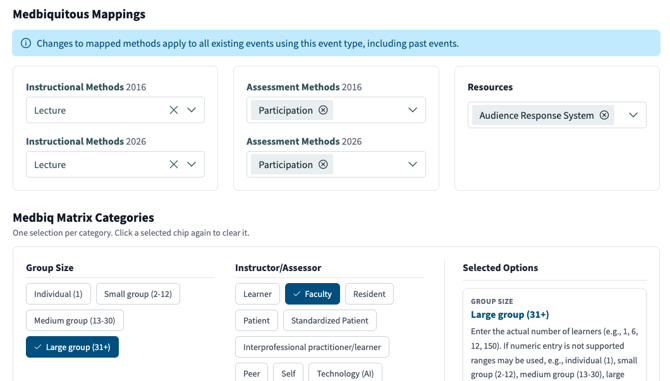Remove Participation chip in Assessment Methods 2026
Image resolution: width=670 pixels, height=381 pixels.
click(323, 164)
